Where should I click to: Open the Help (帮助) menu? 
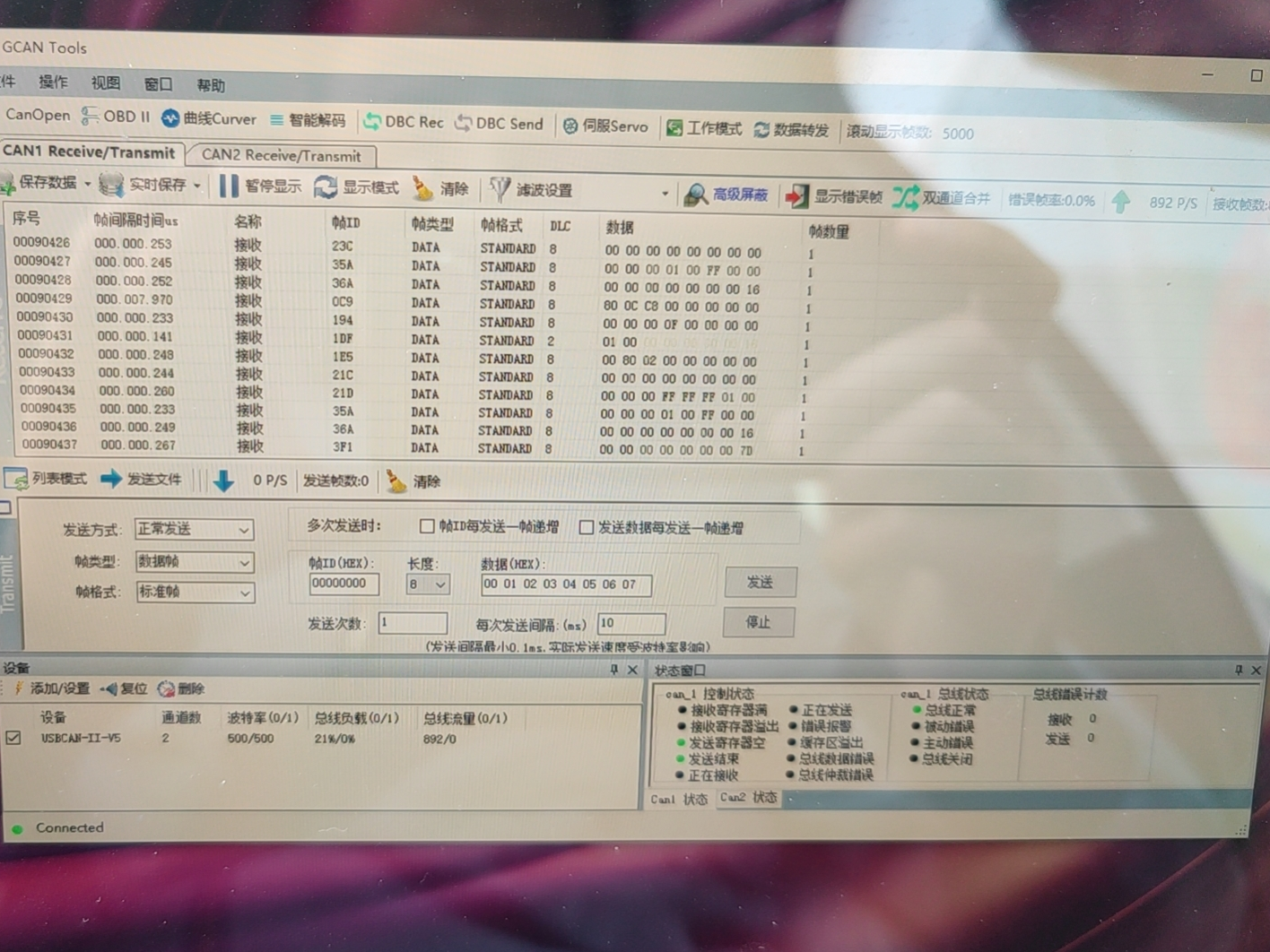[211, 86]
